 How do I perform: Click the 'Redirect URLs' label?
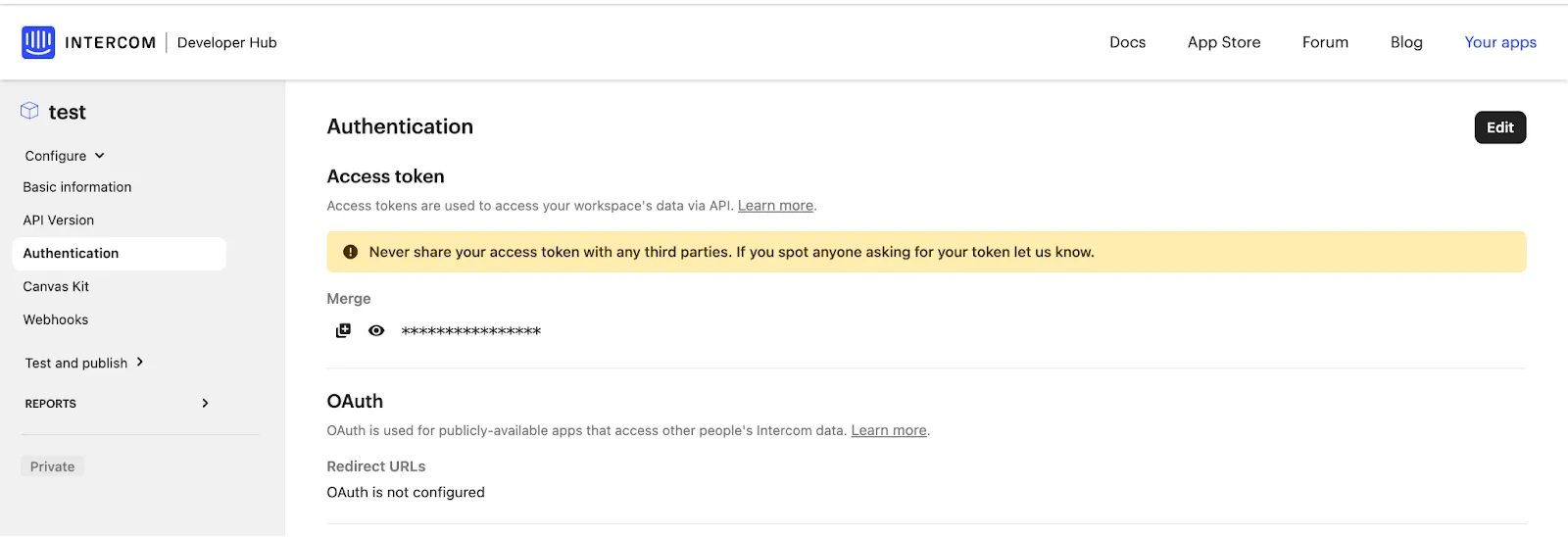pyautogui.click(x=376, y=466)
